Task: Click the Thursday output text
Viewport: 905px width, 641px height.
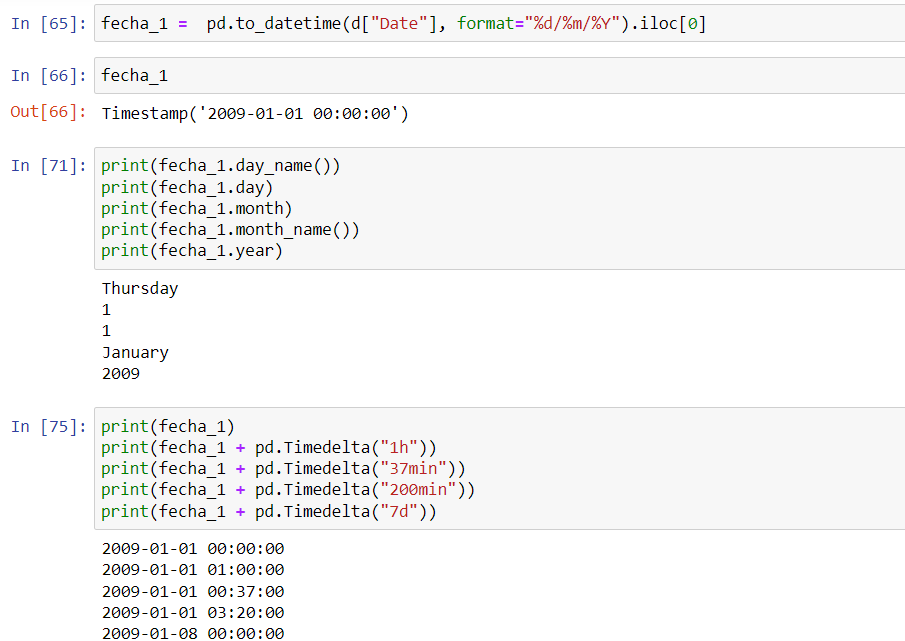Action: 140,289
